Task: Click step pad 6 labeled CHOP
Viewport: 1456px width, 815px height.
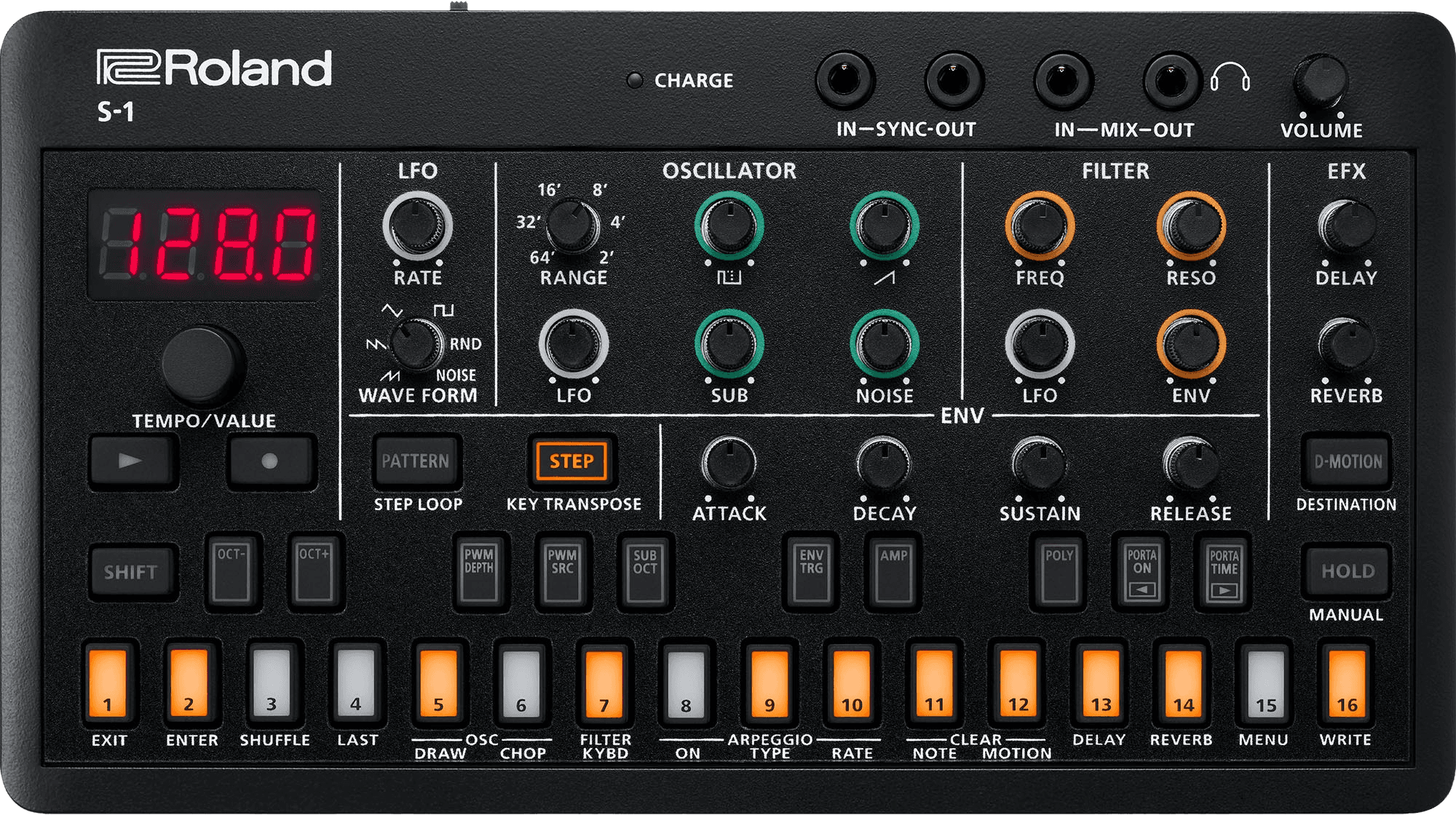Action: coord(521,683)
